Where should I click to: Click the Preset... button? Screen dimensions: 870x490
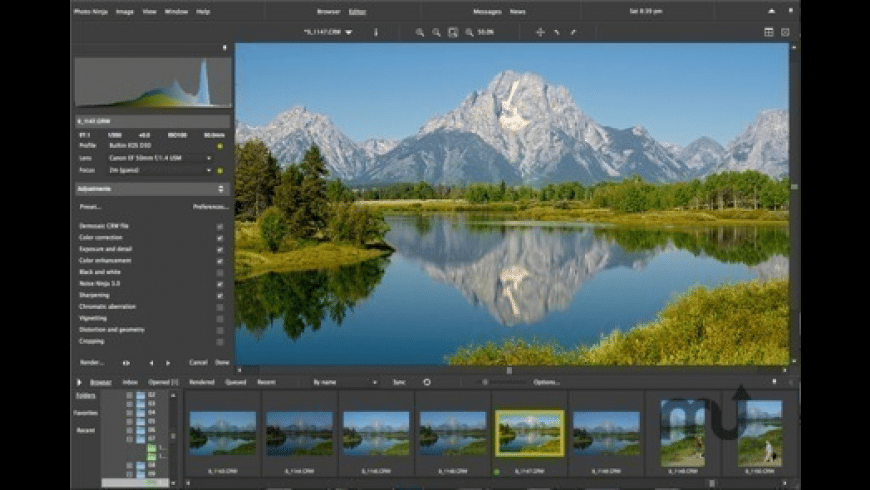click(90, 207)
